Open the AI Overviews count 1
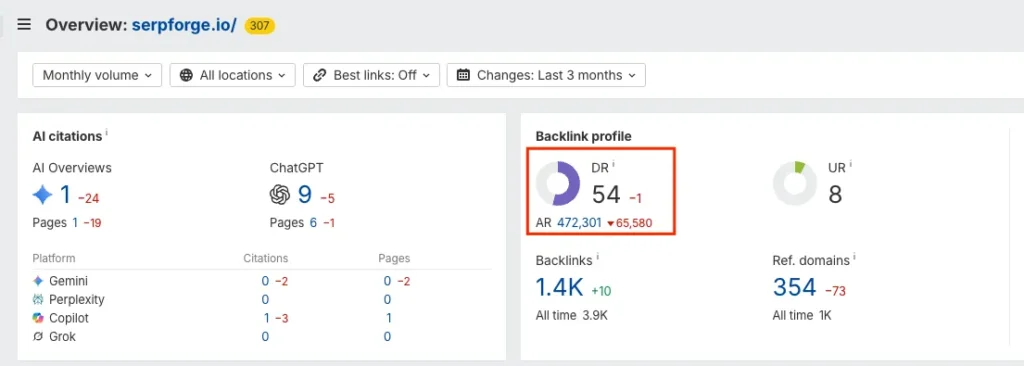The width and height of the screenshot is (1024, 366). (x=65, y=195)
